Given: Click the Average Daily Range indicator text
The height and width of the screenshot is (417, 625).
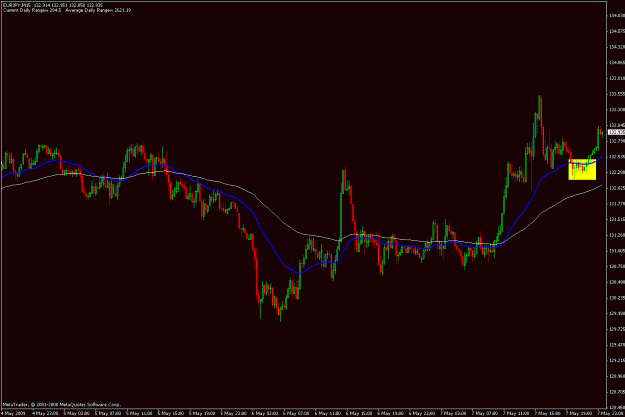Looking at the screenshot, I should pyautogui.click(x=98, y=10).
